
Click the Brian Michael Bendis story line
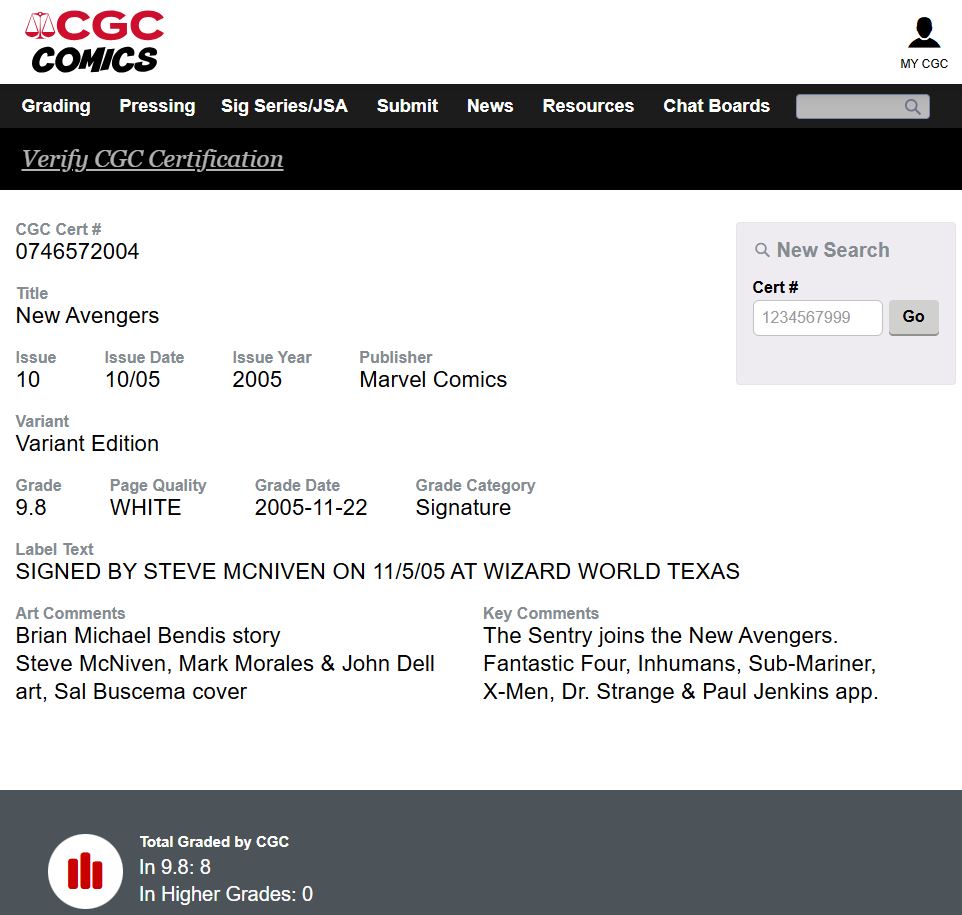(148, 635)
